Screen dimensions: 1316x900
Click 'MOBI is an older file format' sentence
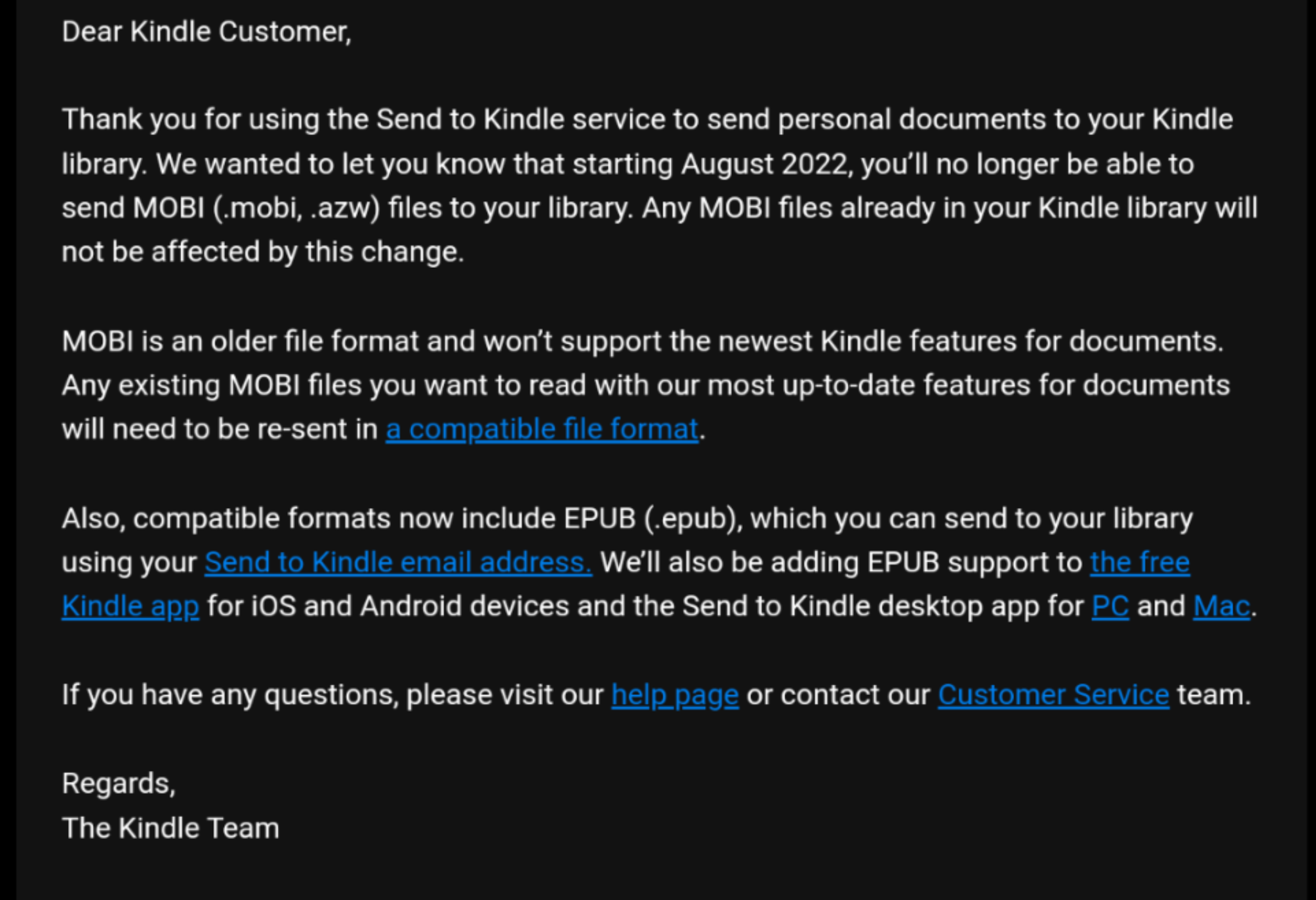(240, 341)
